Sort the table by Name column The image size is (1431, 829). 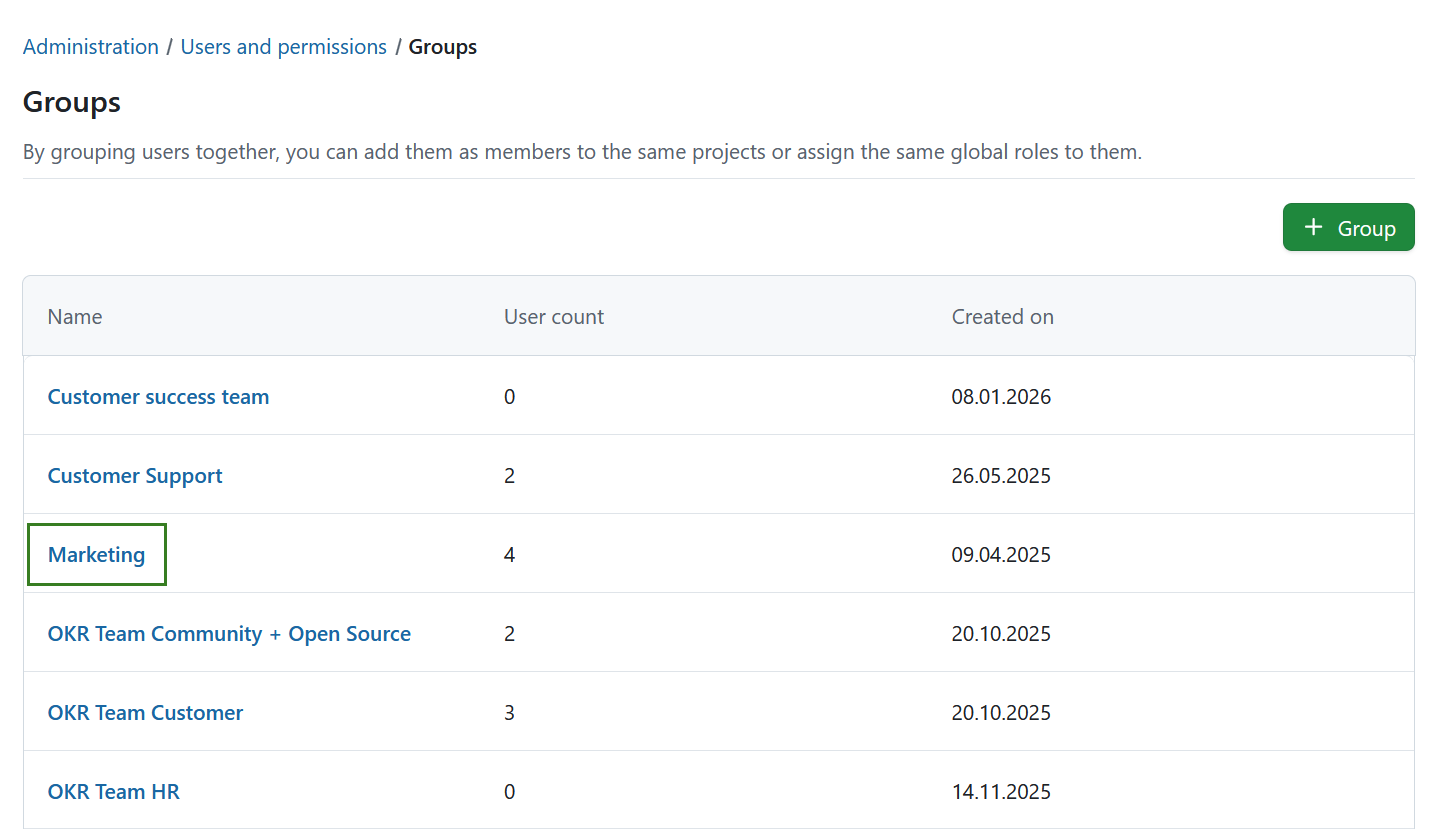[x=74, y=316]
